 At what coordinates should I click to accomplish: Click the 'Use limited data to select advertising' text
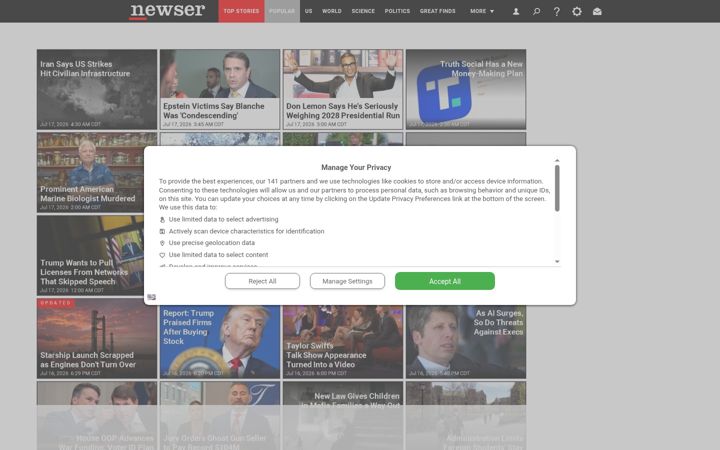[224, 219]
